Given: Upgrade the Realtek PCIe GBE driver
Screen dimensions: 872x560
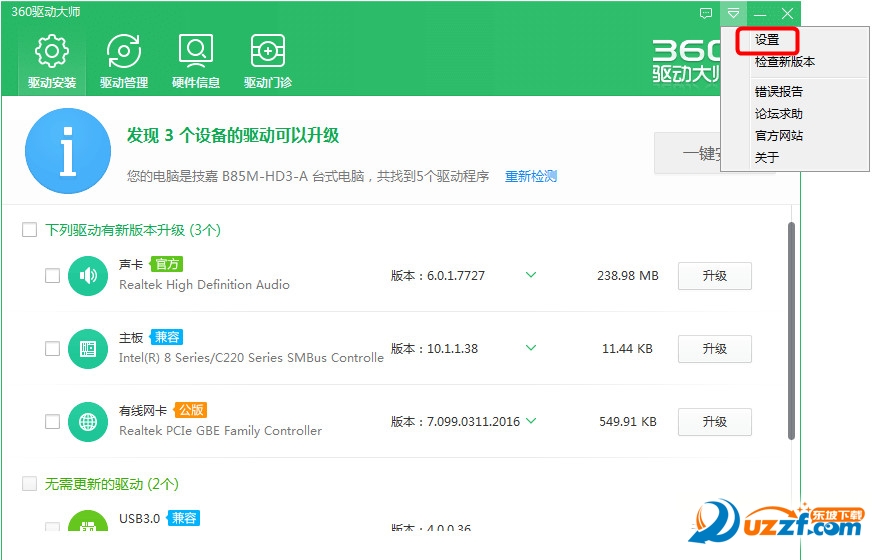Looking at the screenshot, I should pos(715,422).
